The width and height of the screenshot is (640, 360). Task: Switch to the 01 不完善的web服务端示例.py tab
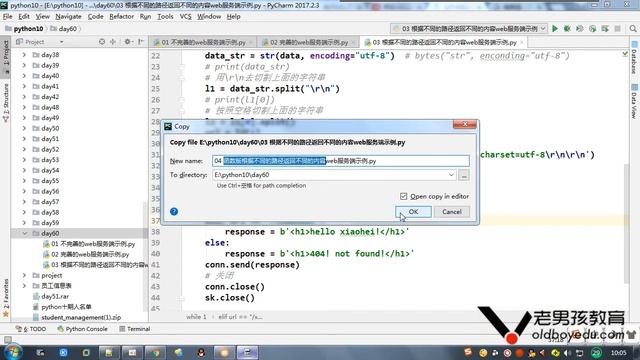click(x=203, y=42)
